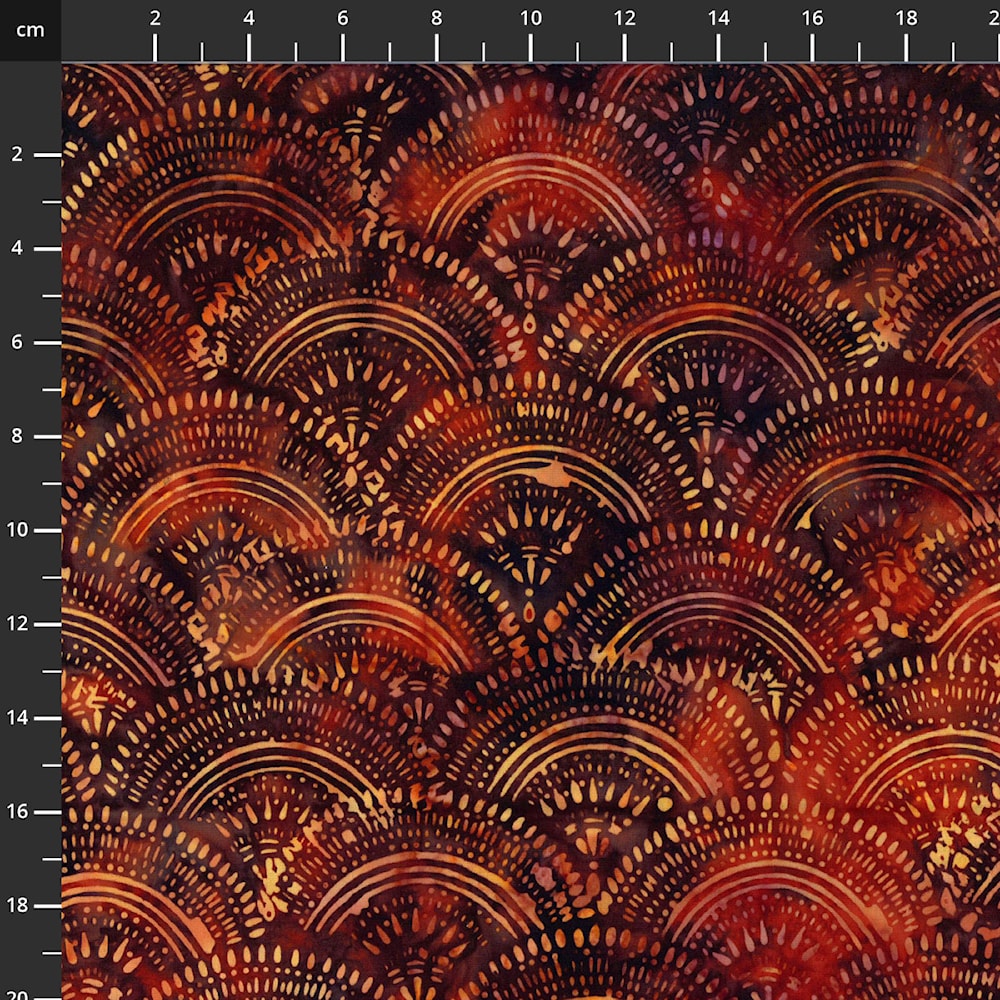Select the 18 mark on the horizontal ruler

coord(906,18)
